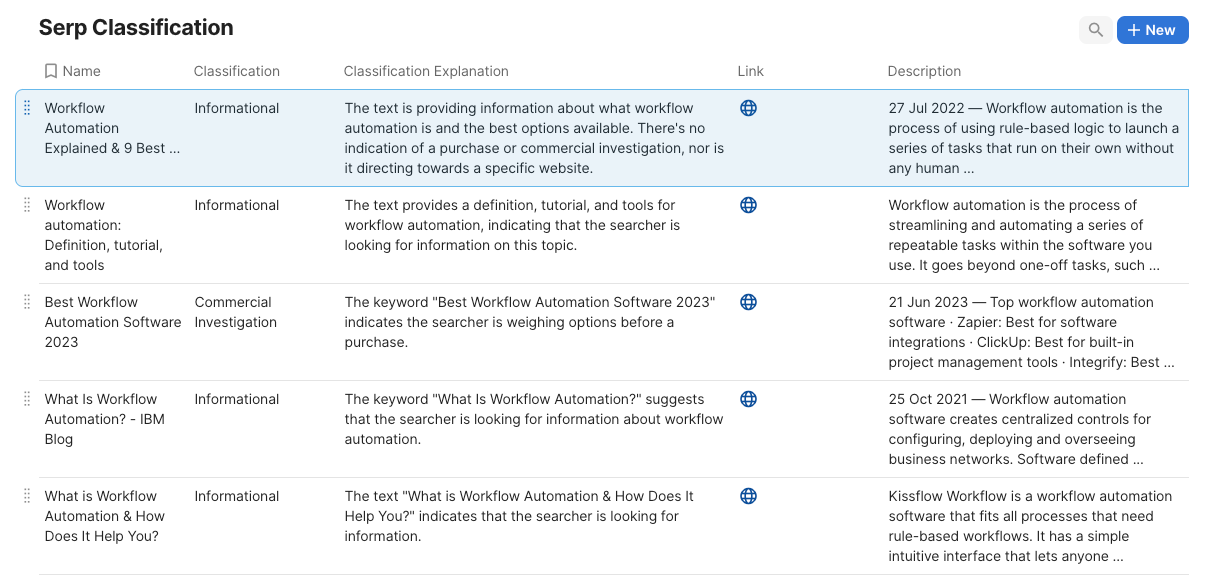The width and height of the screenshot is (1210, 578).
Task: Open record What Is Workflow Automation? - IBM Blog
Action: 105,419
